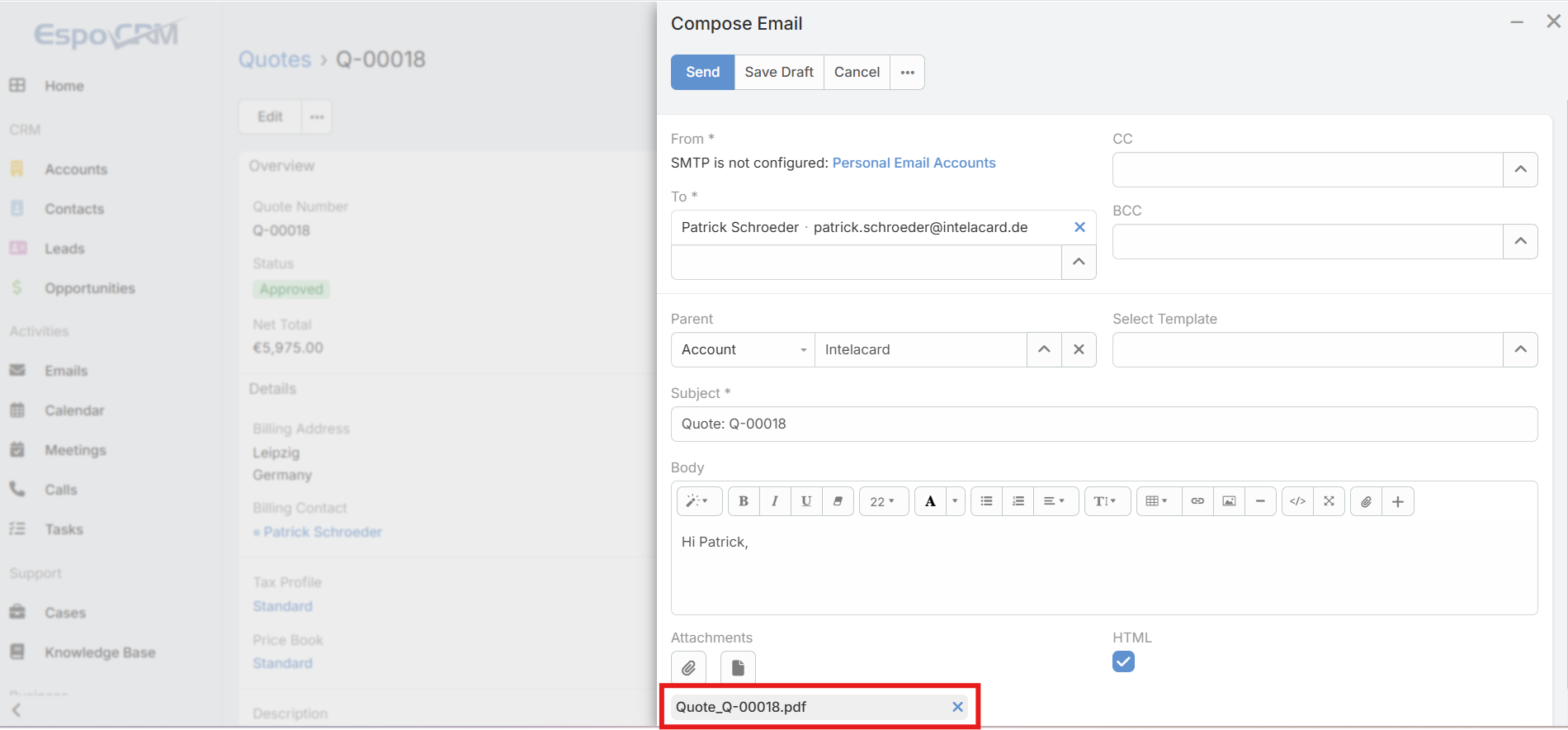
Task: Toggle italic formatting in body toolbar
Action: [x=775, y=501]
